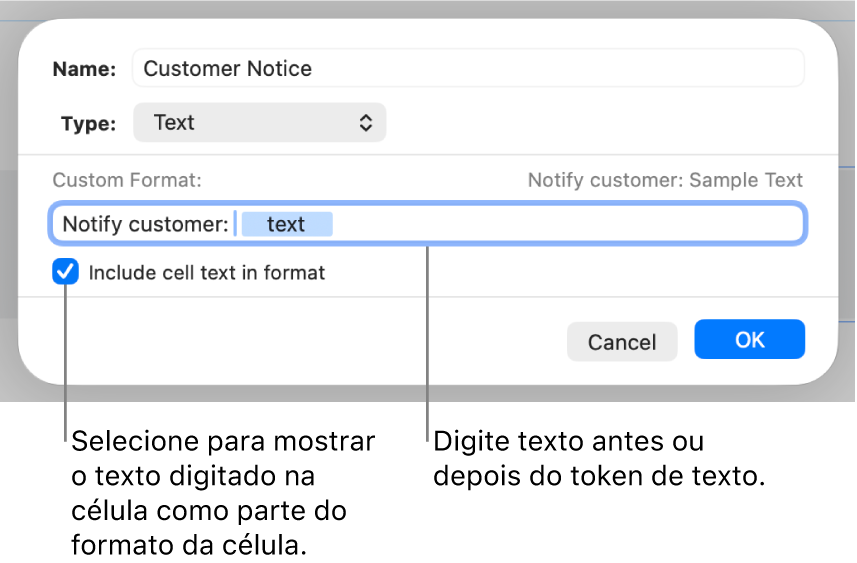Click the callout line below the checkbox
Viewport: 857px width, 563px height.
click(66, 380)
